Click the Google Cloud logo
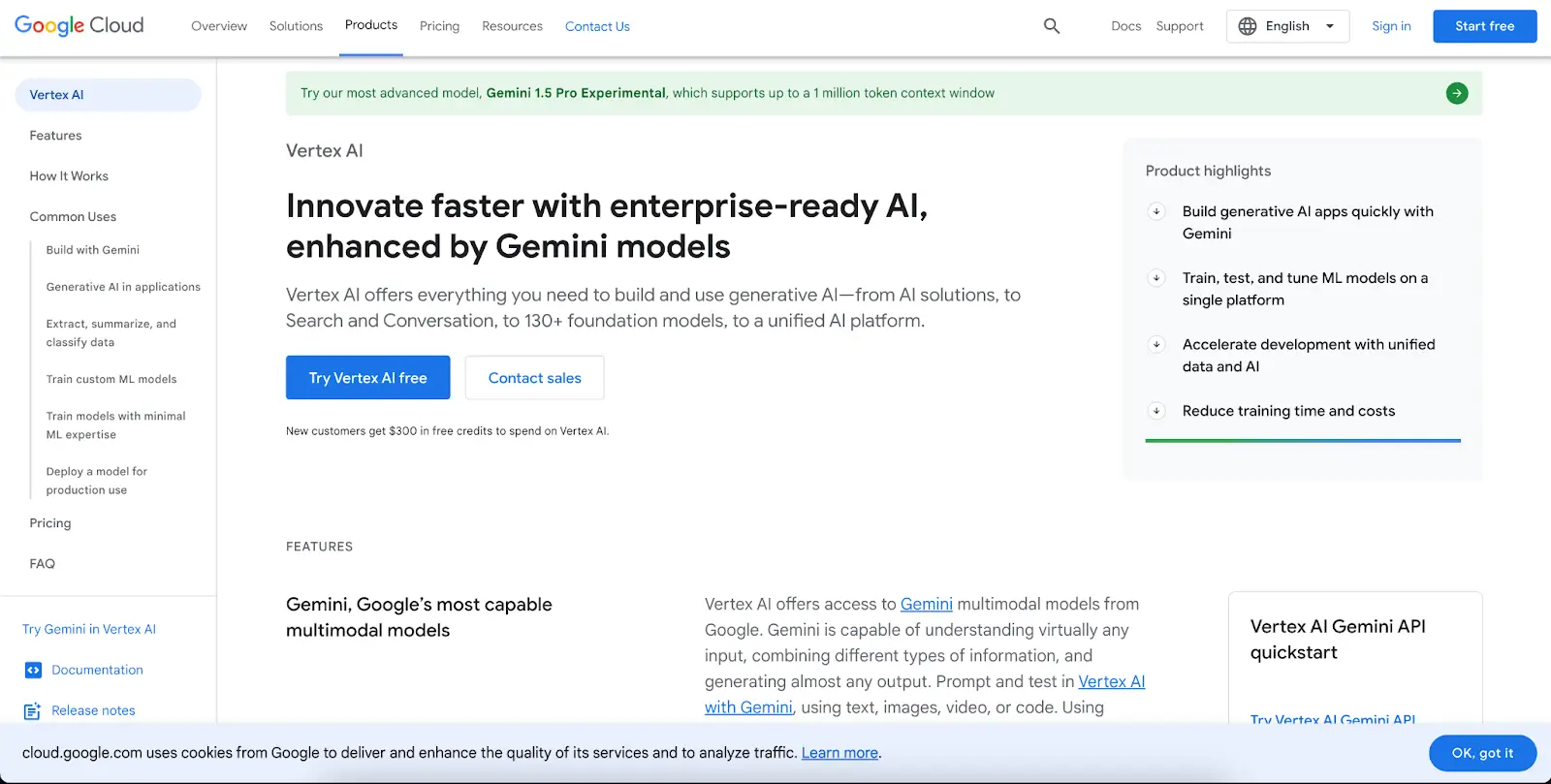The height and width of the screenshot is (784, 1551). (79, 26)
